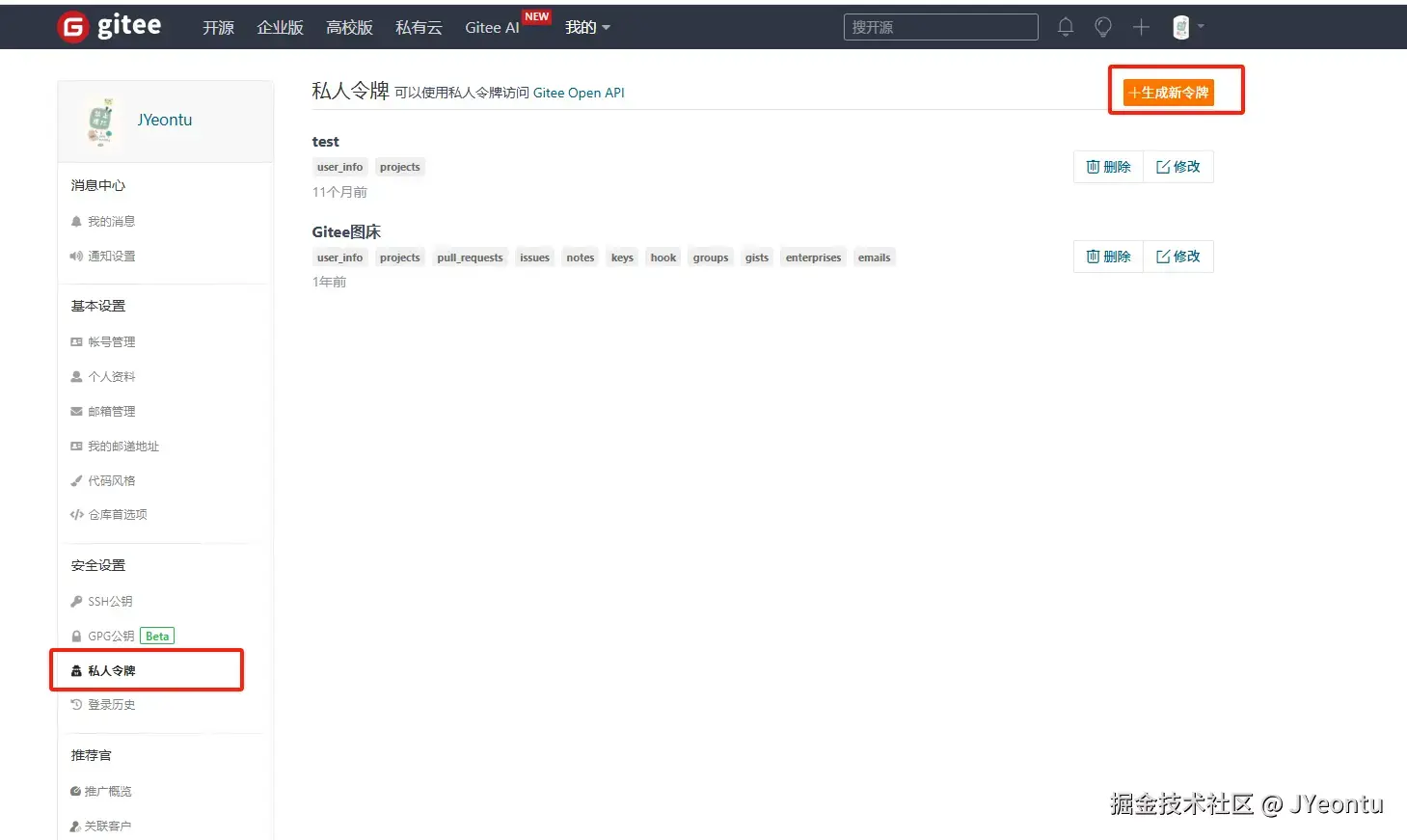The image size is (1407, 840).
Task: Click the gists scope tag
Action: coord(757,257)
